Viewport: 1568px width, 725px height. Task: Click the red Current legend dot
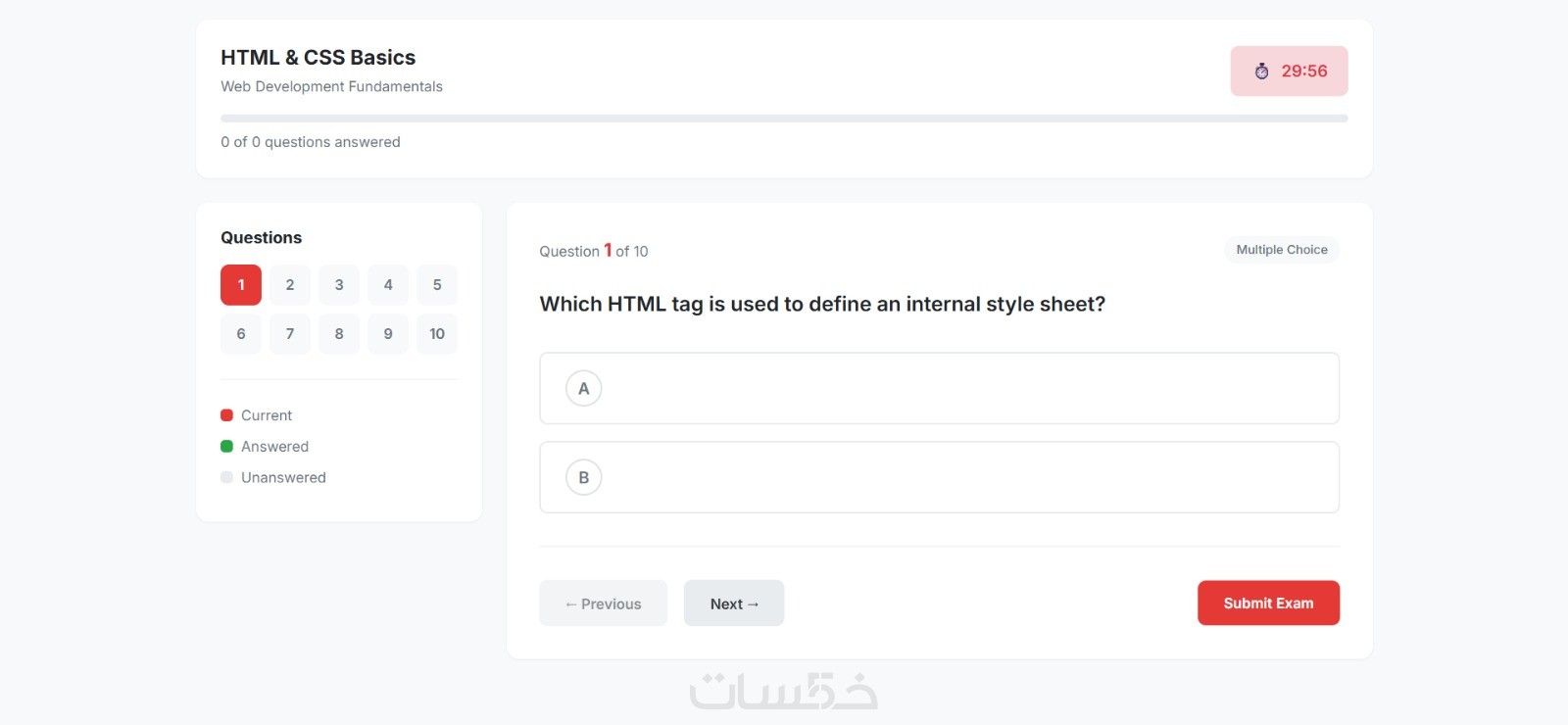226,415
